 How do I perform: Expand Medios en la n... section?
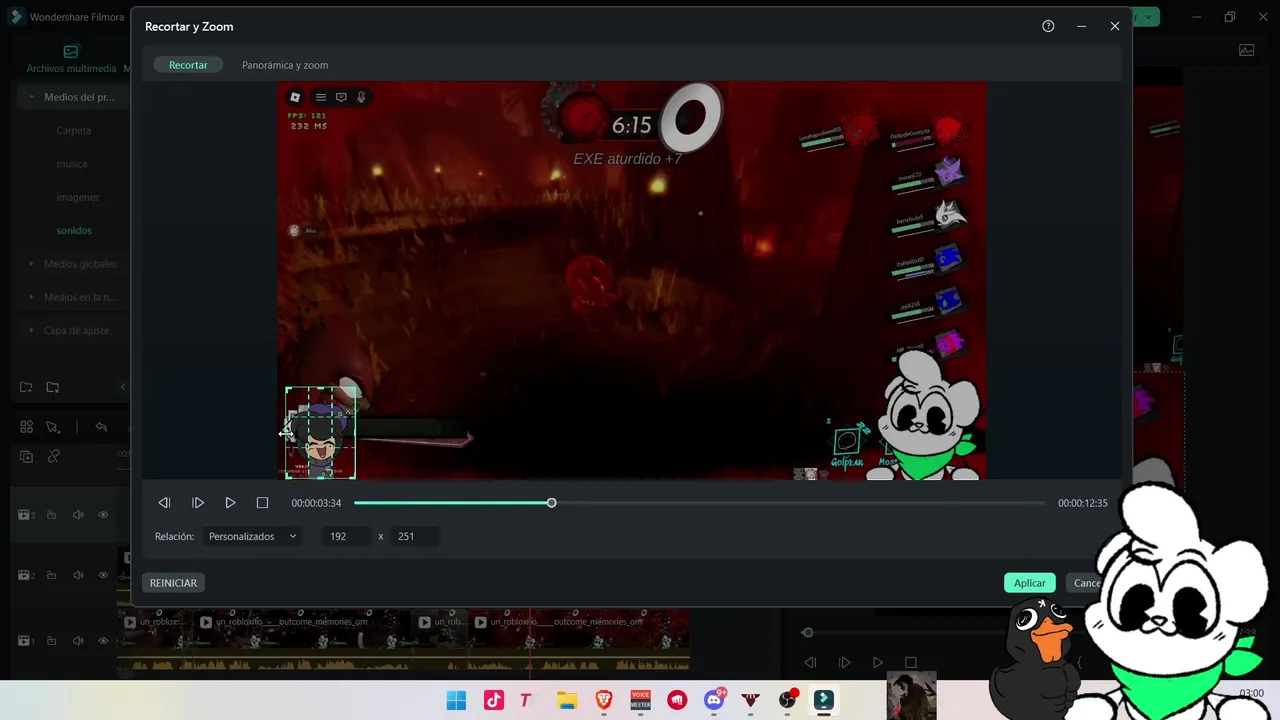pos(33,297)
